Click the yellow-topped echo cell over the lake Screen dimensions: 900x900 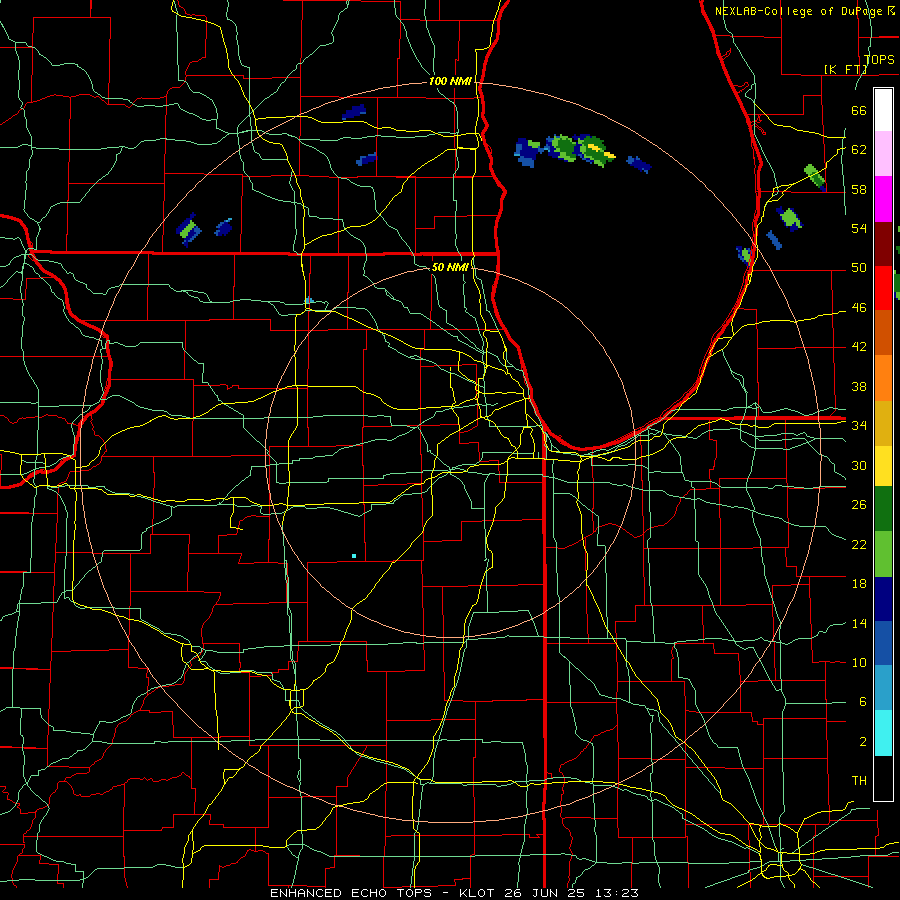click(597, 151)
